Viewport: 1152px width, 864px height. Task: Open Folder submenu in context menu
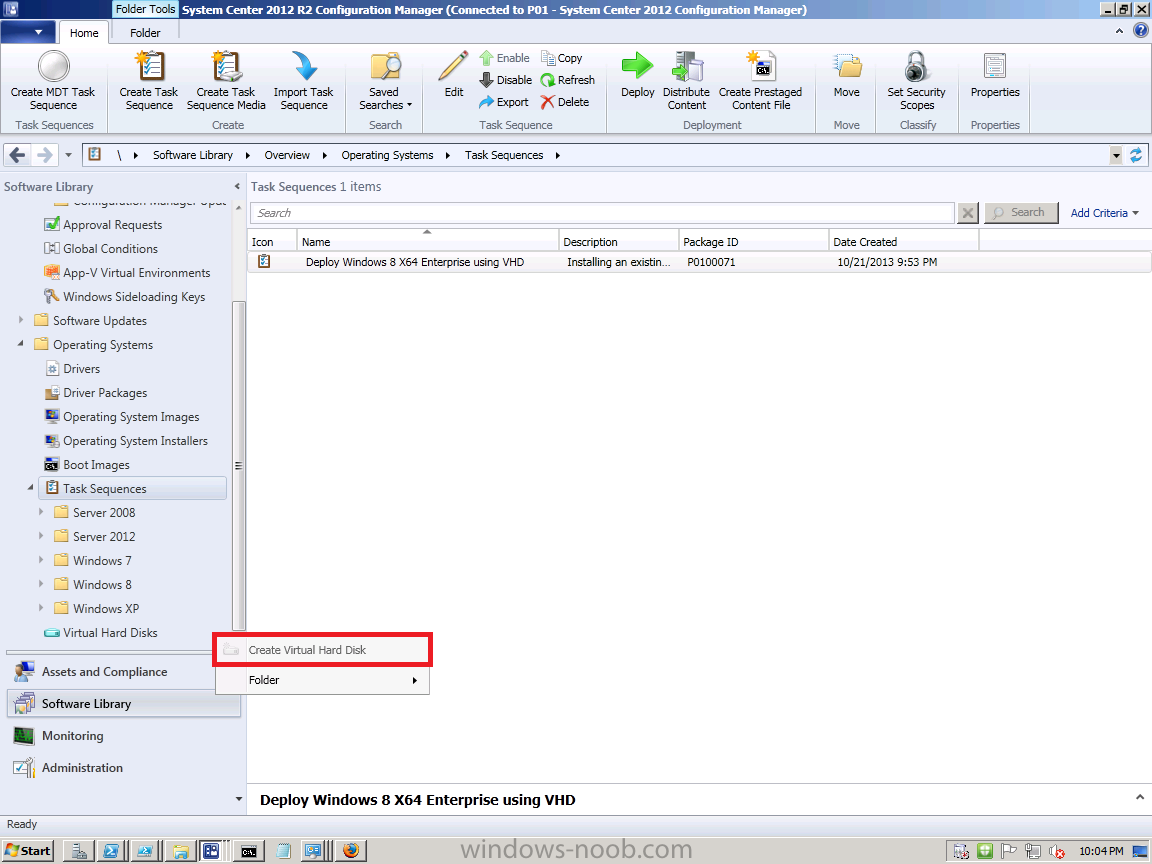(x=323, y=680)
